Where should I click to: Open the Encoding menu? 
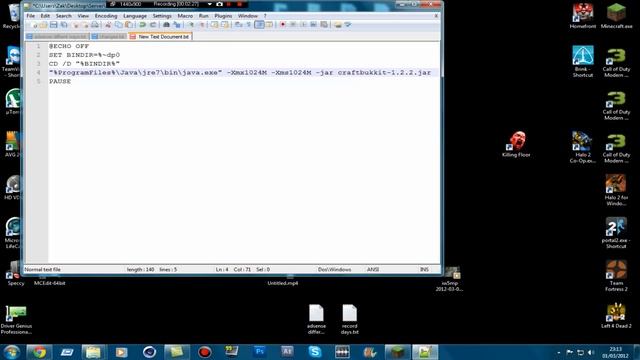pyautogui.click(x=106, y=16)
